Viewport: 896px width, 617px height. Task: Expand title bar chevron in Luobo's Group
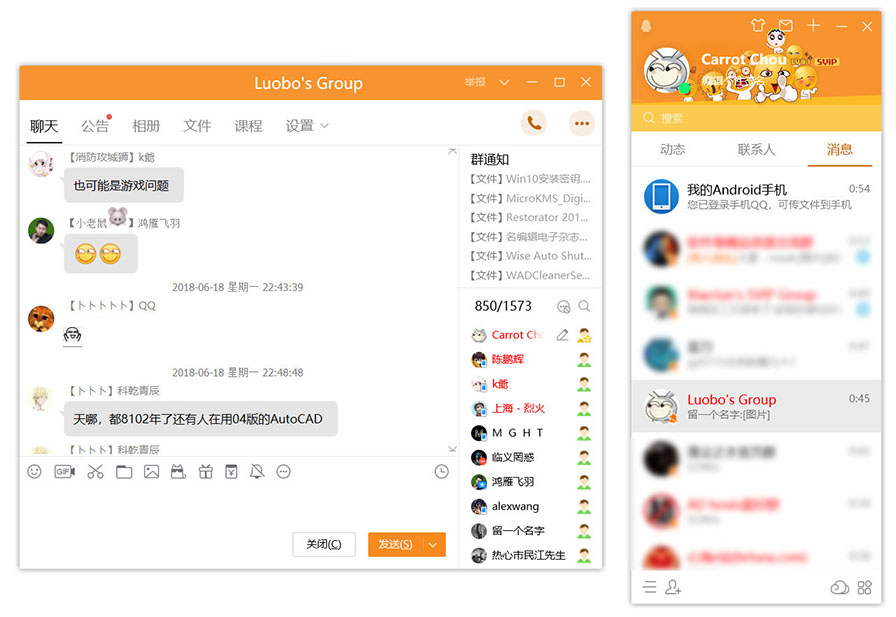(504, 82)
